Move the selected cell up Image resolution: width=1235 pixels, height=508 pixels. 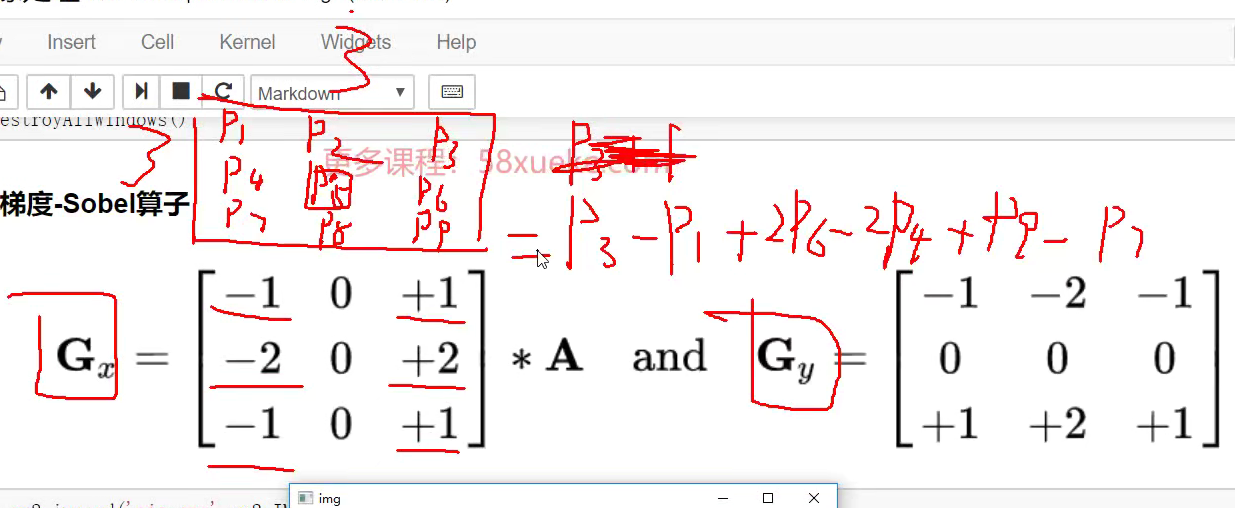tap(48, 92)
